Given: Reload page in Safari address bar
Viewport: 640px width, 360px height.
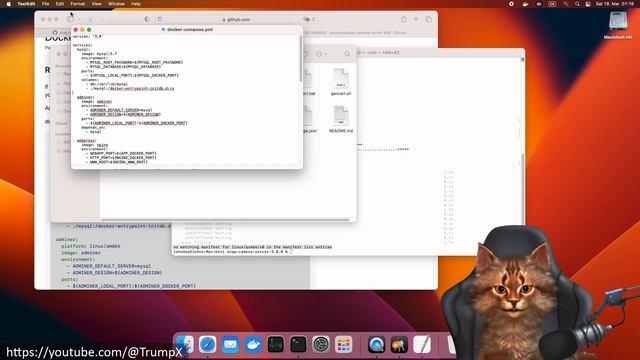Looking at the screenshot, I should pos(314,19).
